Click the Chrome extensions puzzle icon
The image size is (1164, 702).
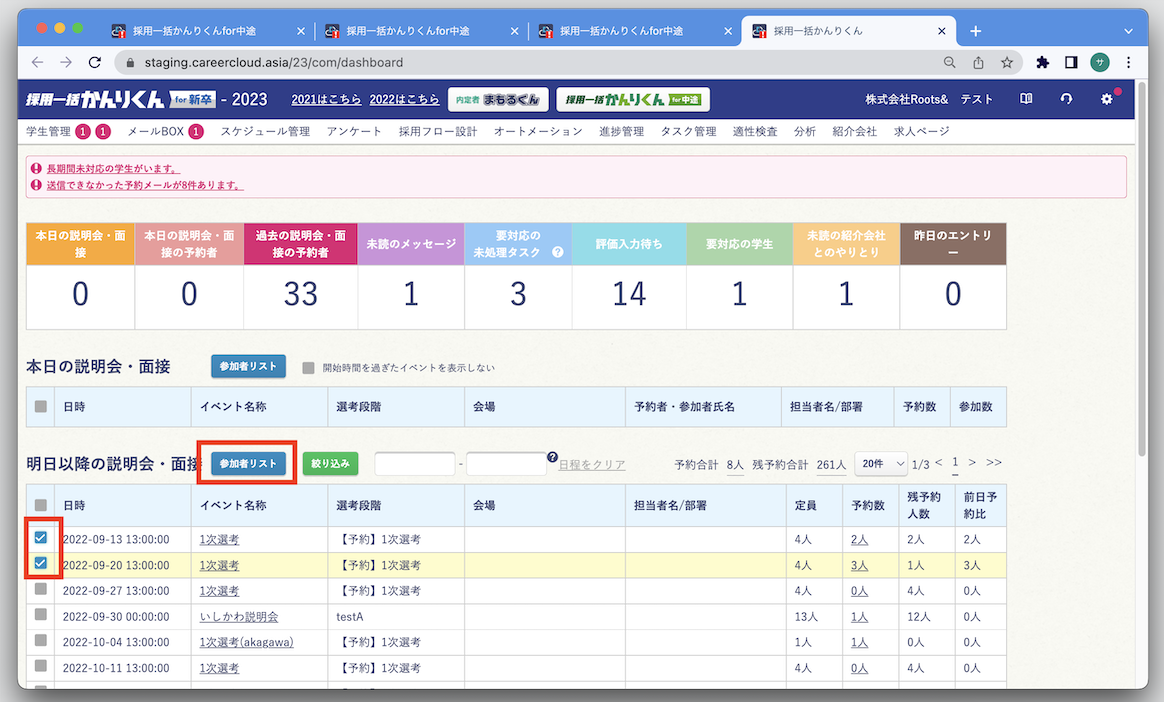pyautogui.click(x=1042, y=62)
